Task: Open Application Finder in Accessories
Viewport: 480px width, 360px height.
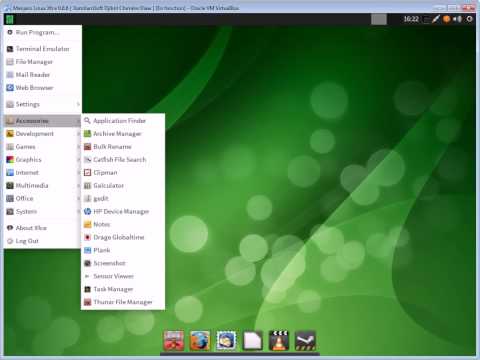Action: click(123, 121)
